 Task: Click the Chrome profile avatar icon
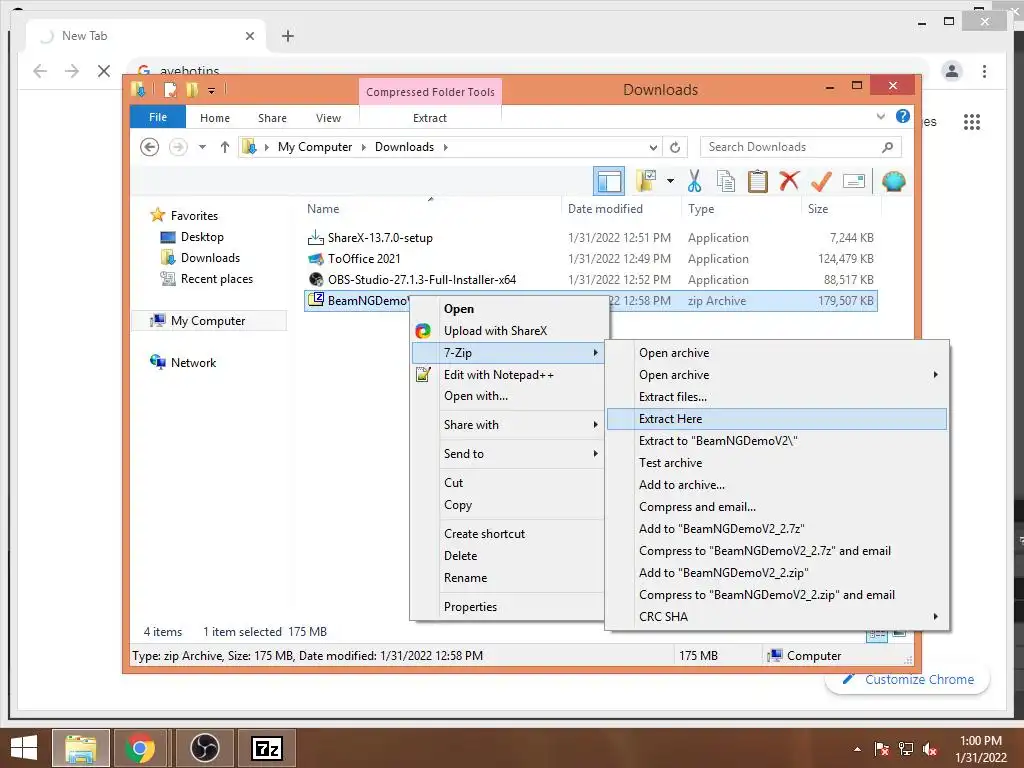point(952,71)
